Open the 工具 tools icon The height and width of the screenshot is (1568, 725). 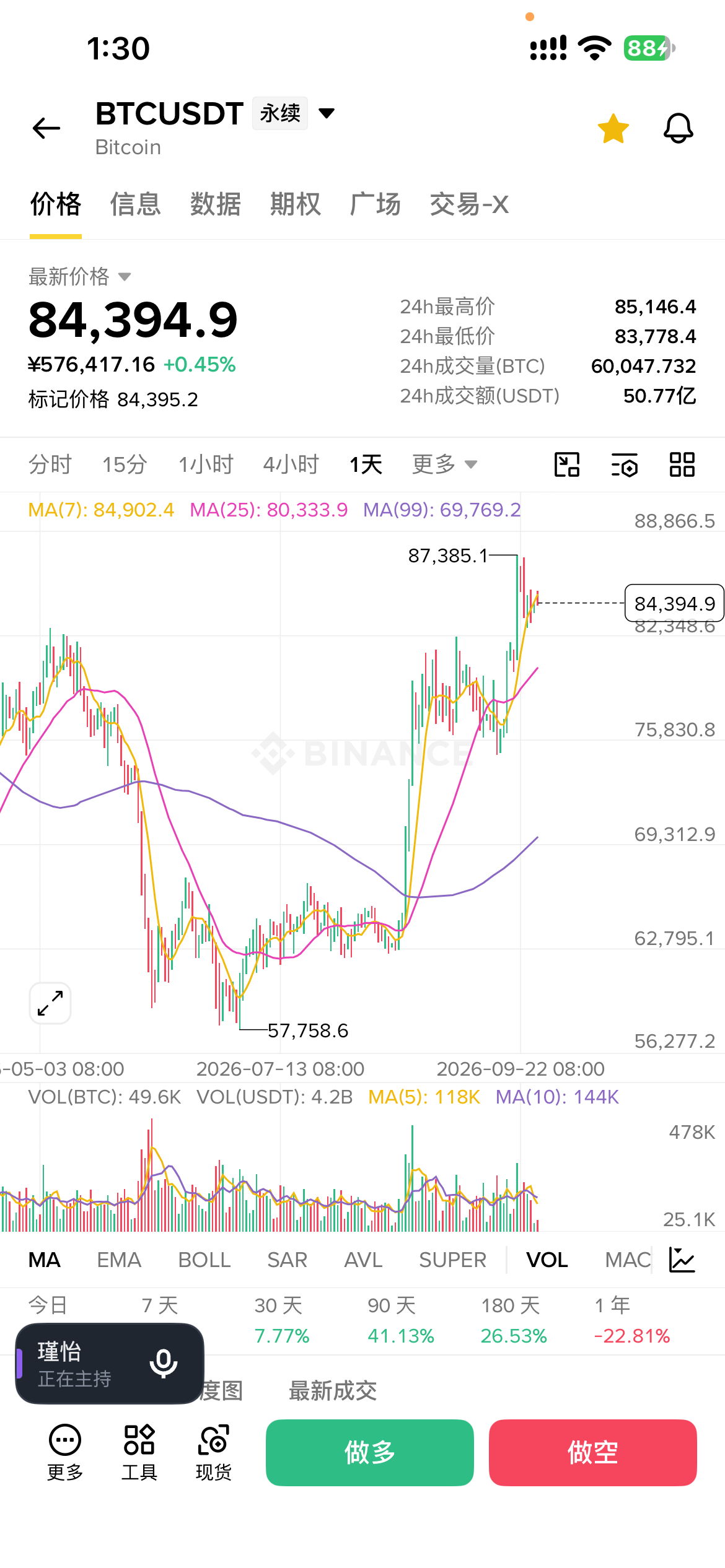[x=139, y=1452]
